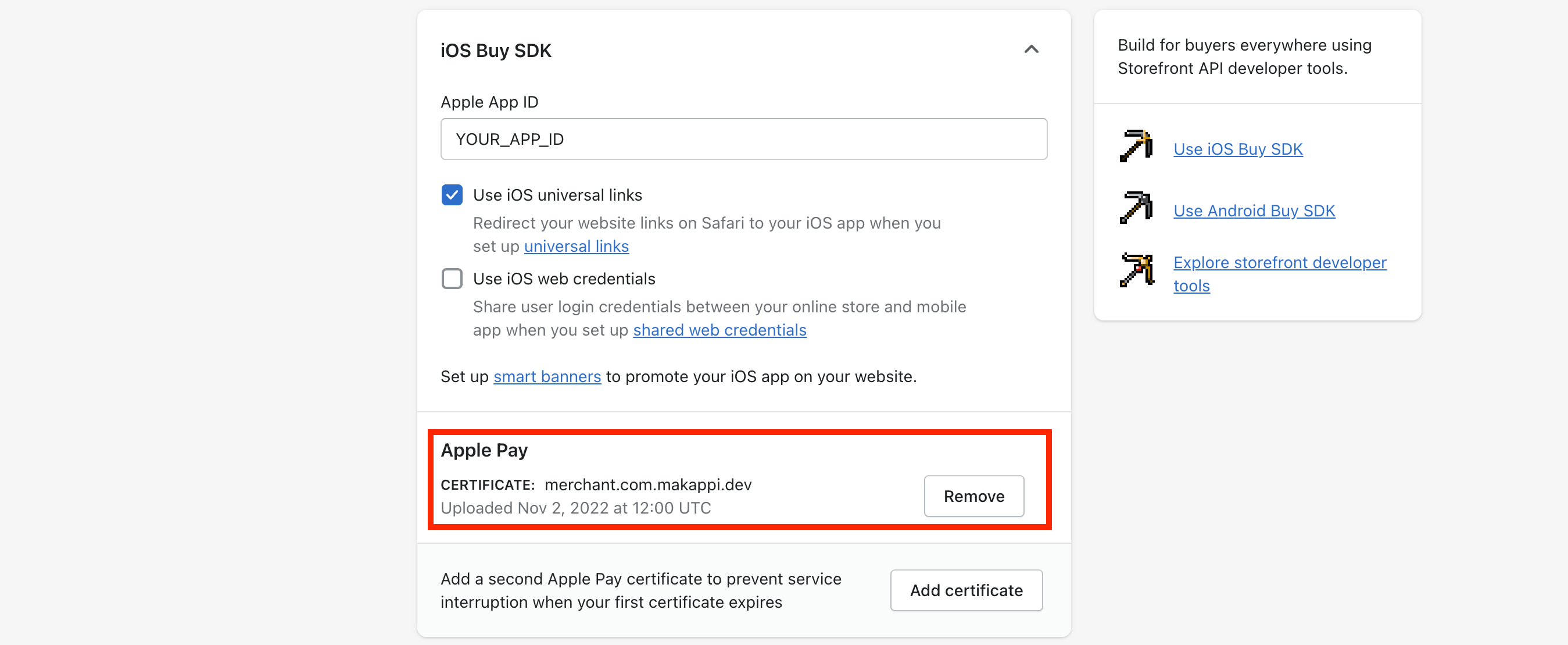Image resolution: width=1568 pixels, height=645 pixels.
Task: Add a second Apple Pay certificate
Action: coord(966,590)
